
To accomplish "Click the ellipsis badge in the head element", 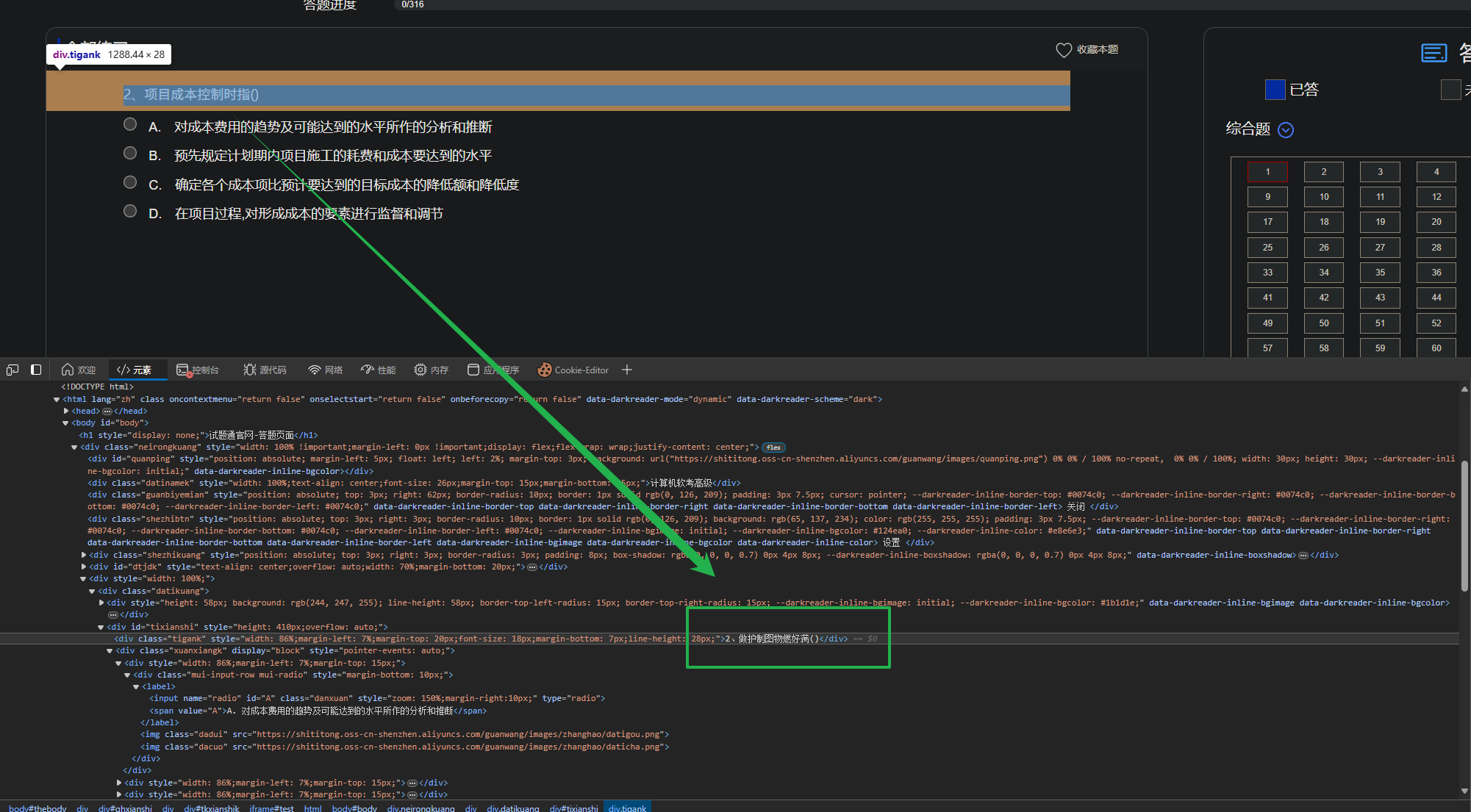I will (x=107, y=412).
